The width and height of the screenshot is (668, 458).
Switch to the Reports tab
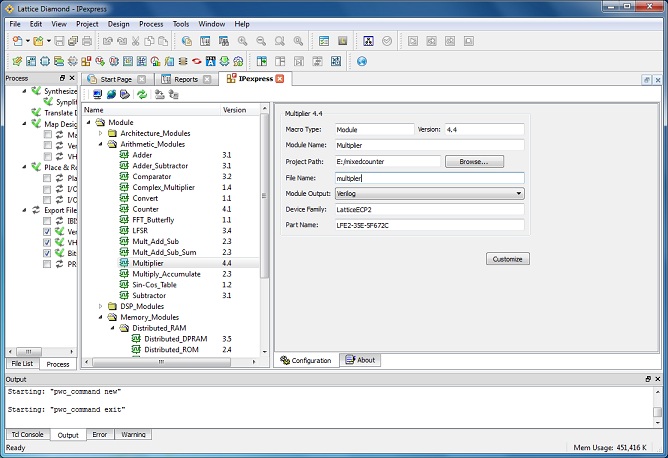point(185,78)
